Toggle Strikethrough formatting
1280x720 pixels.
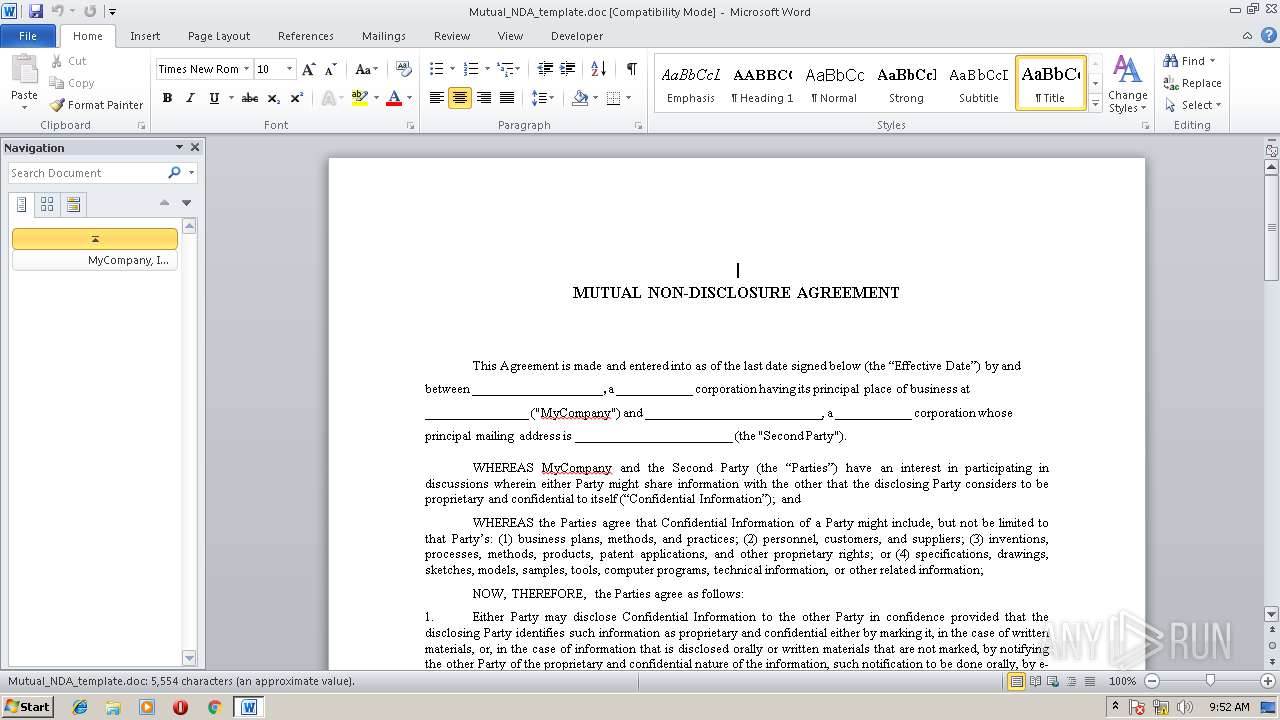250,98
